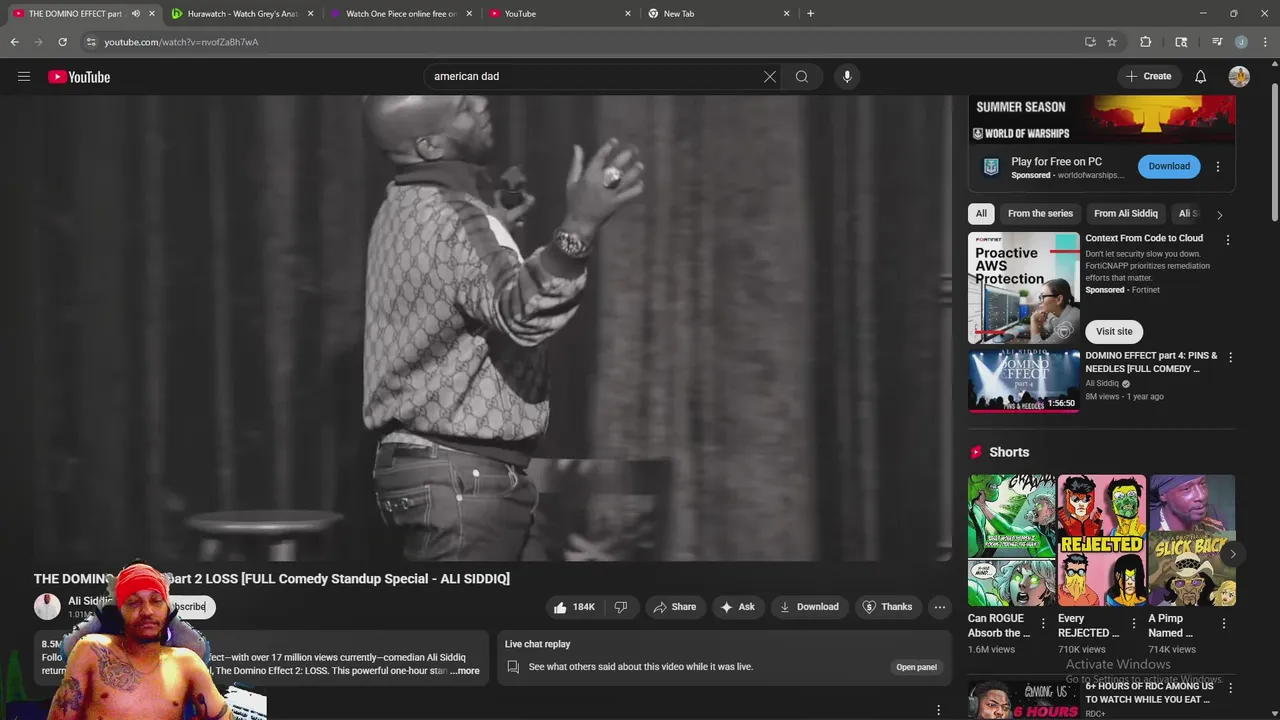View site information icon in address bar

[x=90, y=42]
